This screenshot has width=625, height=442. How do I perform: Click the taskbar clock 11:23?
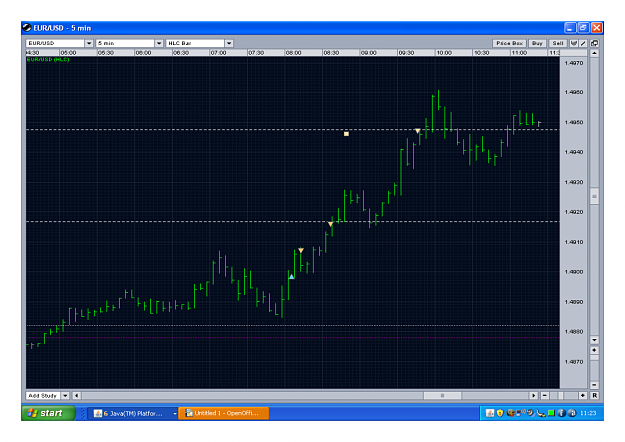coord(588,413)
